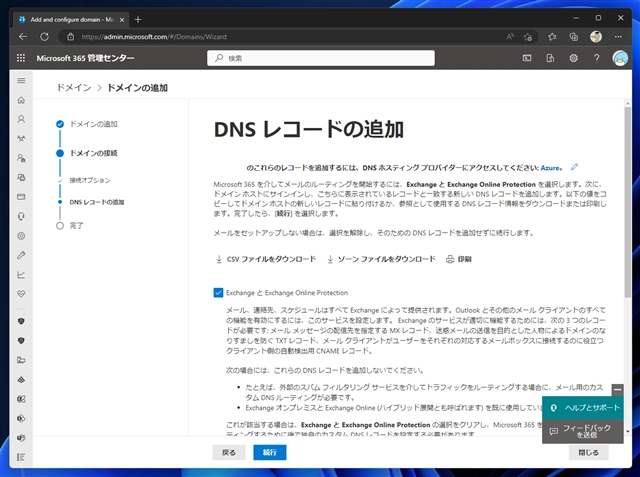Image resolution: width=640 pixels, height=477 pixels.
Task: Refresh the page in the browser
Action: pos(44,37)
